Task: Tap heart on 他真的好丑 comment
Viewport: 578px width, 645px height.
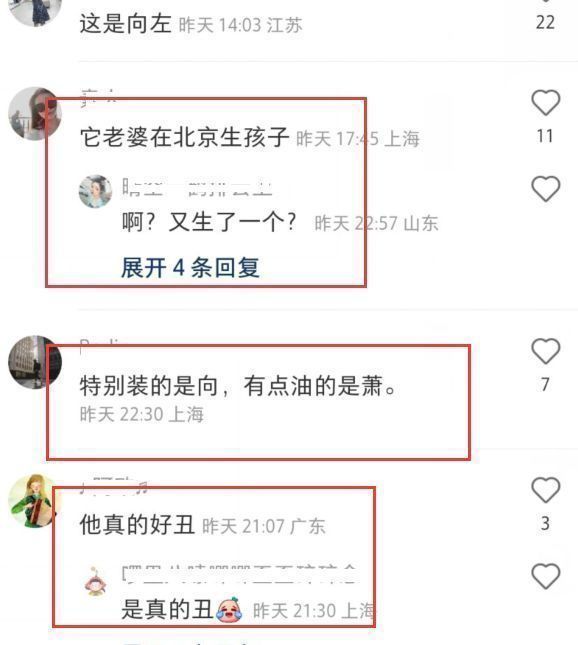Action: coord(546,490)
